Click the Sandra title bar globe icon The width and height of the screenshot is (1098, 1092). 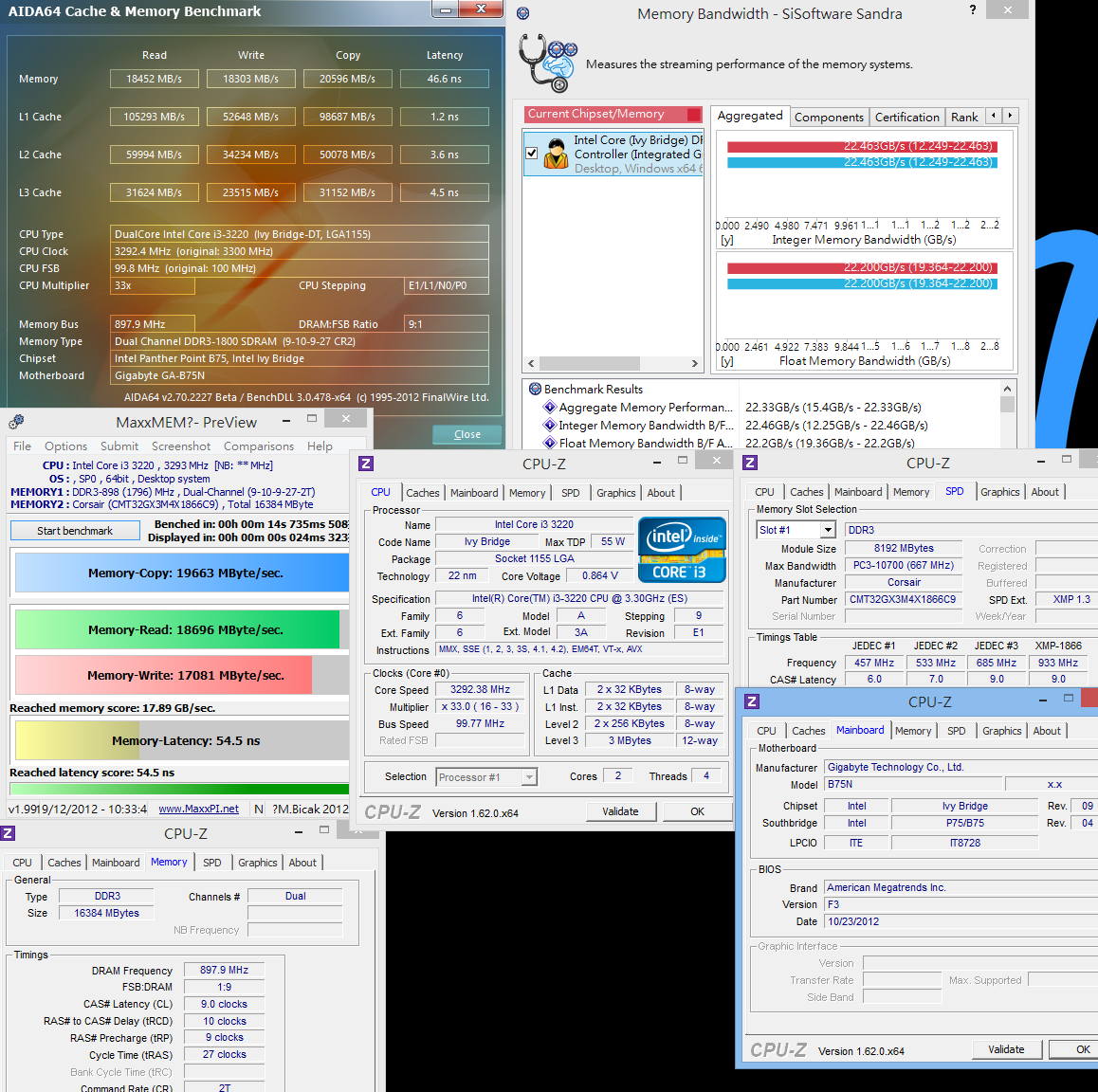523,13
